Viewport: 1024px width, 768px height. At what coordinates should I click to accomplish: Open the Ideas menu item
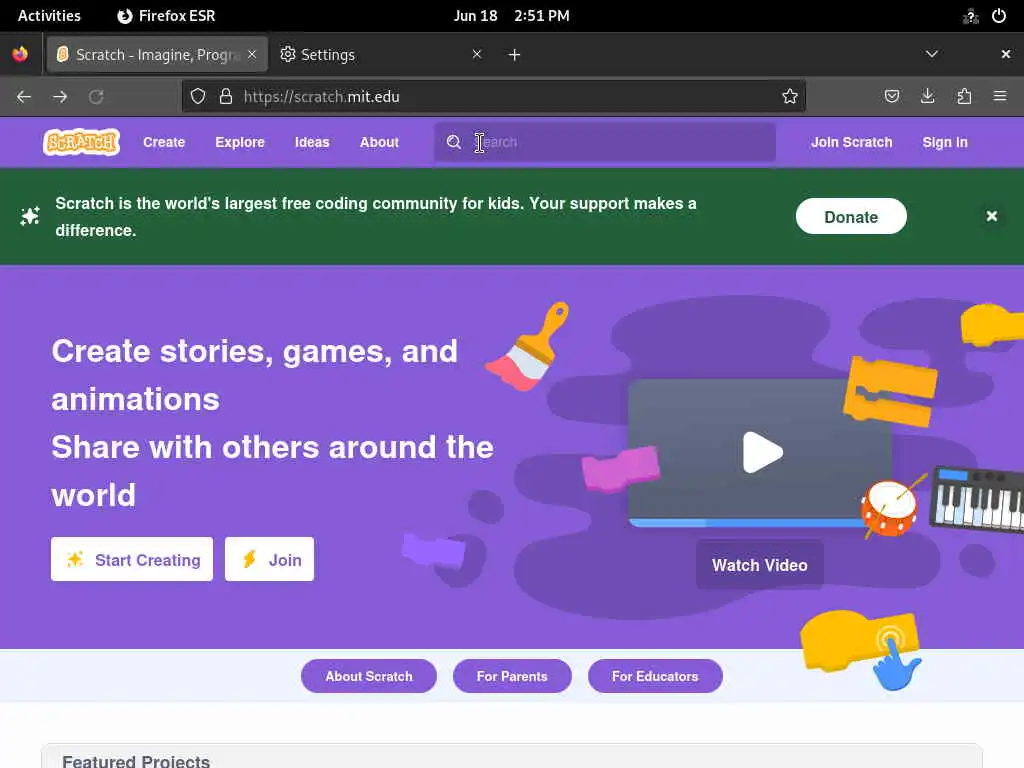[x=312, y=142]
